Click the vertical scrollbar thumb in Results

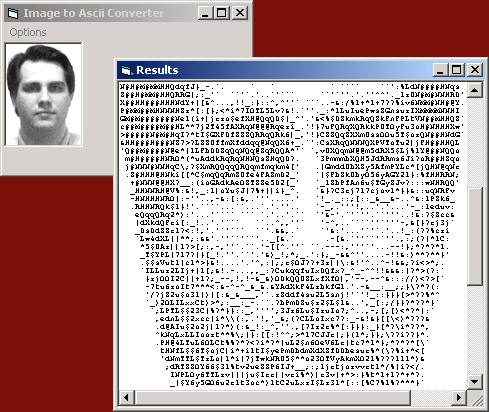click(x=475, y=236)
